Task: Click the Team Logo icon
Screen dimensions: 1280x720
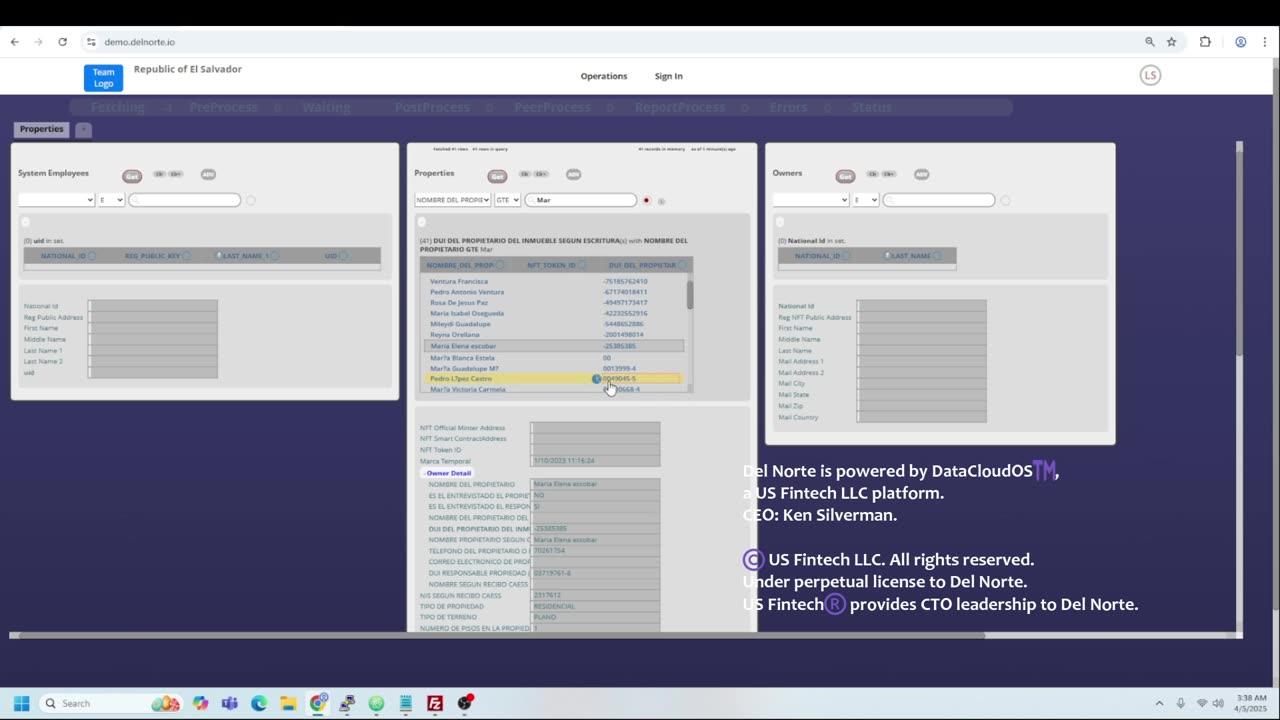Action: click(103, 78)
